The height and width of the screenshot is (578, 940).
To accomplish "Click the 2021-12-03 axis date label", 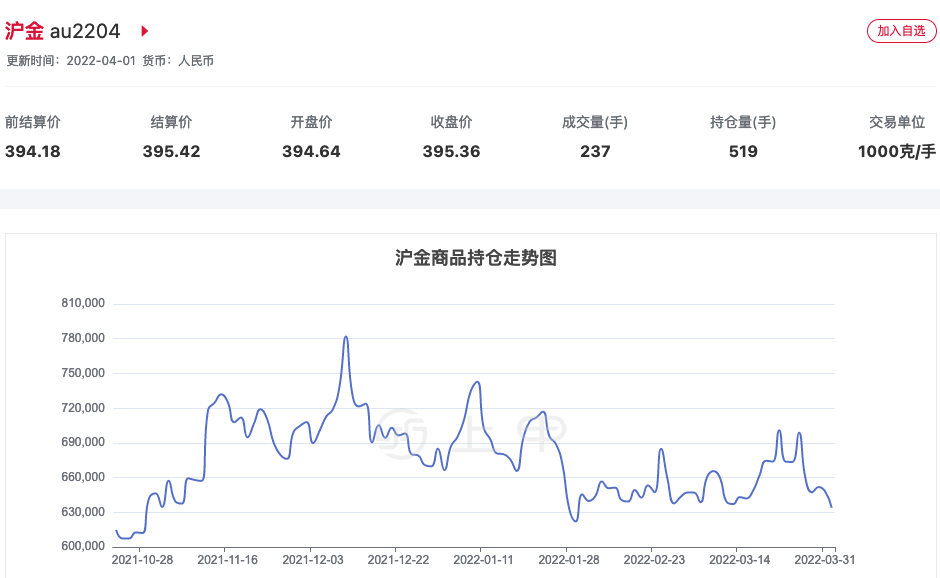I will coord(312,561).
